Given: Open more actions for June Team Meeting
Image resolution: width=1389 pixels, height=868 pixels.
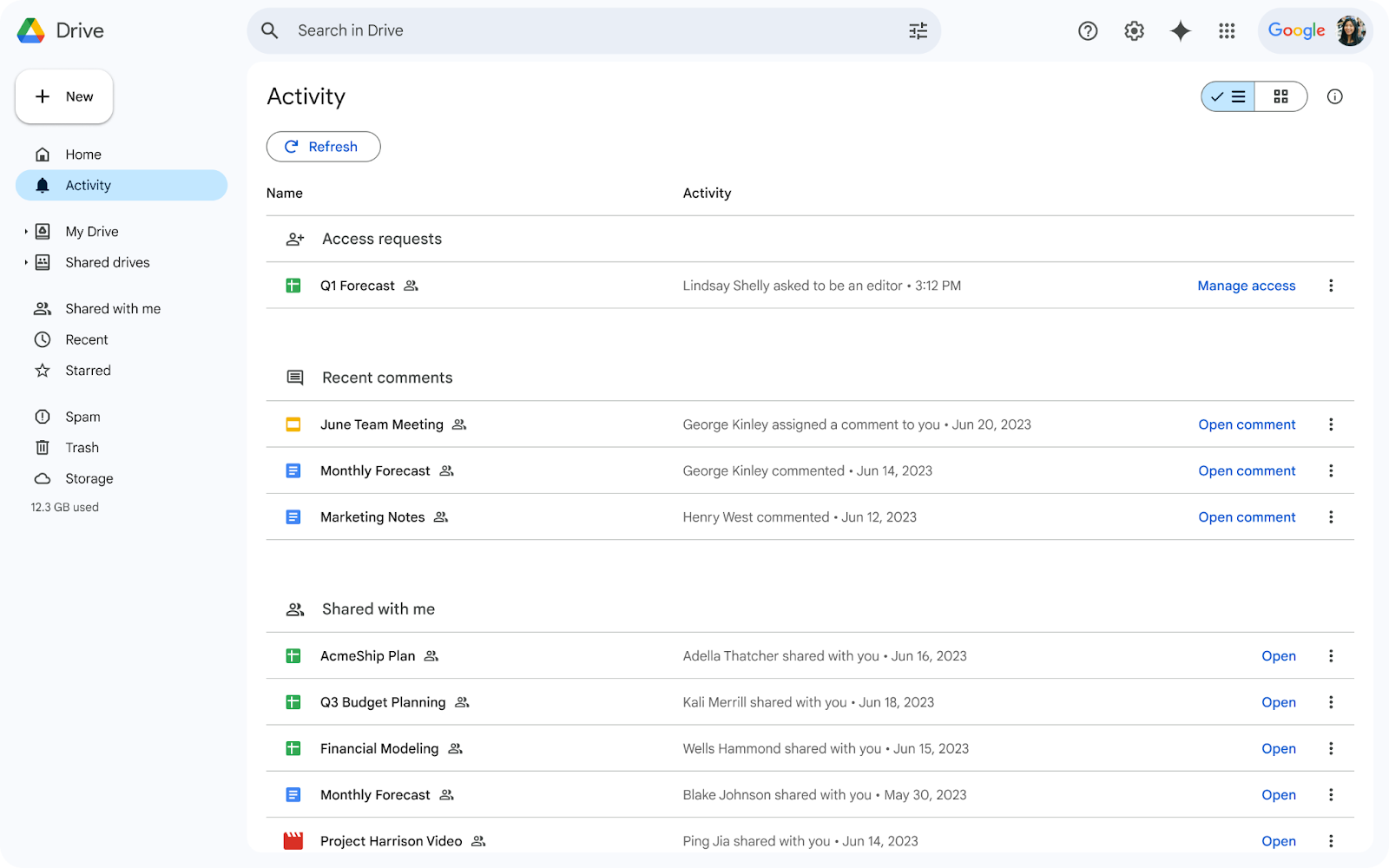Looking at the screenshot, I should (x=1331, y=424).
